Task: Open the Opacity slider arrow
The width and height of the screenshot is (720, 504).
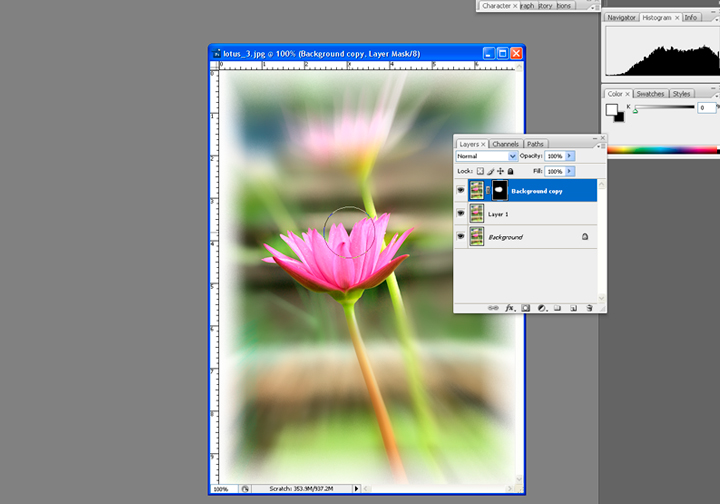Action: [x=570, y=157]
